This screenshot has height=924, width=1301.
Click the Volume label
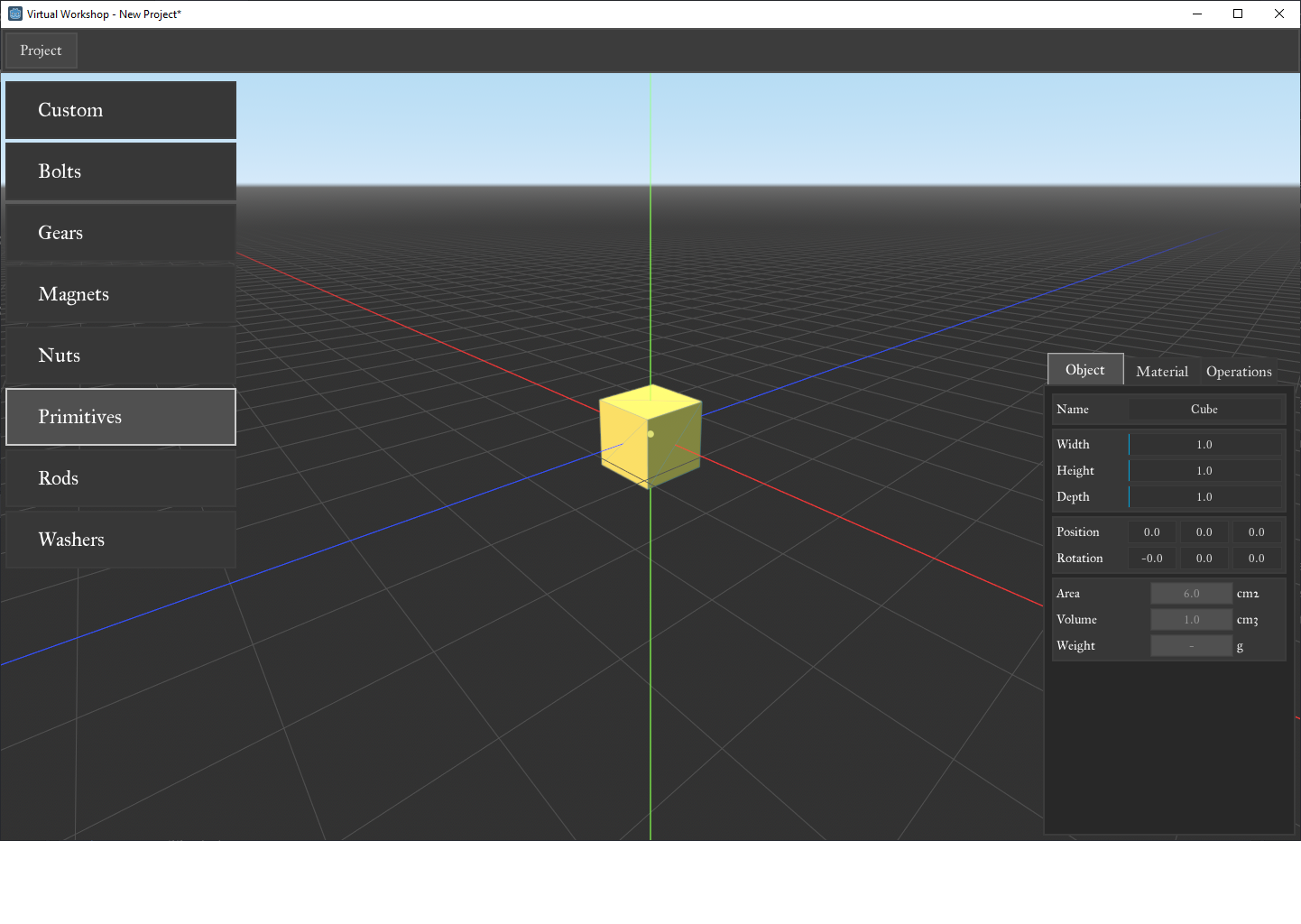[x=1077, y=620]
